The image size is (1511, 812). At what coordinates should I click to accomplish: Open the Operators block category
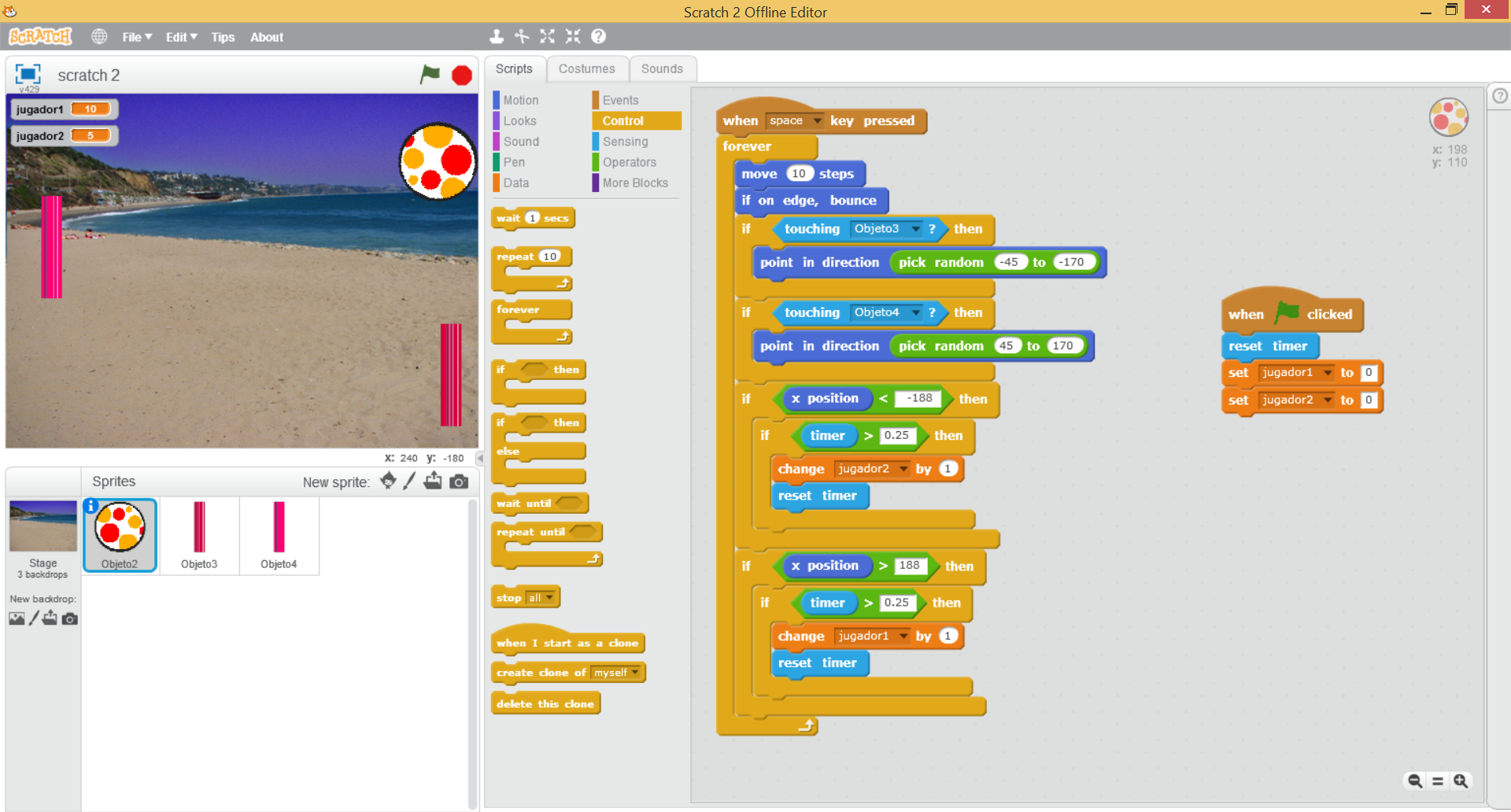[629, 162]
